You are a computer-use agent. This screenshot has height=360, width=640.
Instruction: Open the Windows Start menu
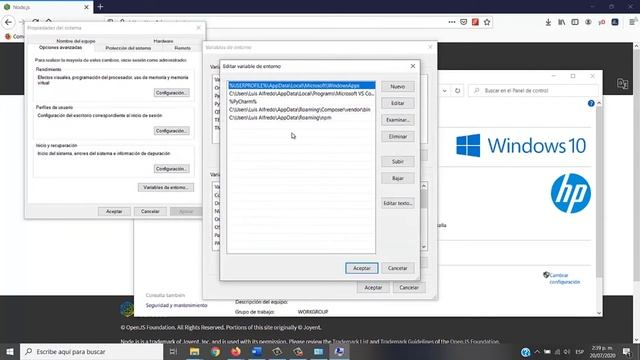point(10,351)
